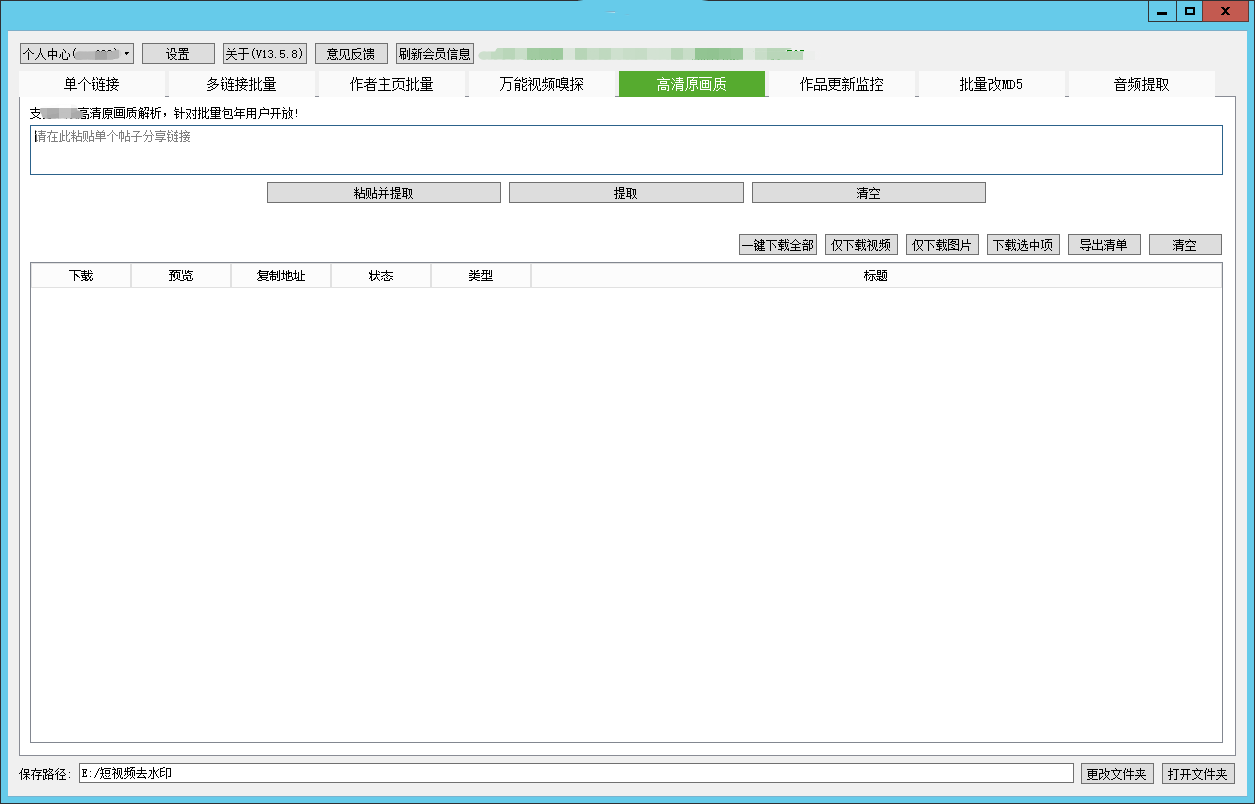Click 导出清单 to export list
The height and width of the screenshot is (804, 1255).
click(1103, 245)
